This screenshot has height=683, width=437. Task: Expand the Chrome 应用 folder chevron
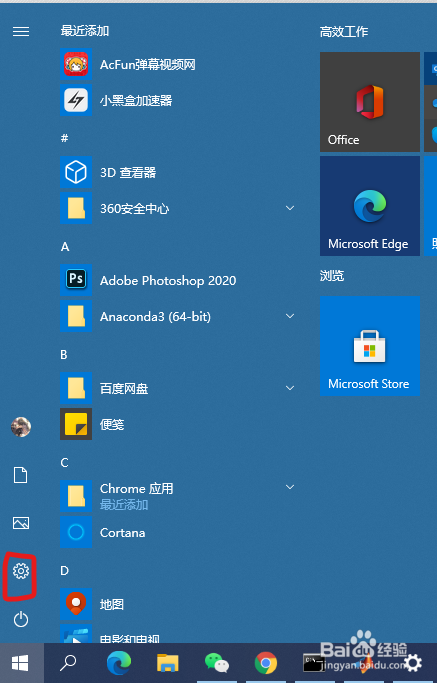click(290, 487)
